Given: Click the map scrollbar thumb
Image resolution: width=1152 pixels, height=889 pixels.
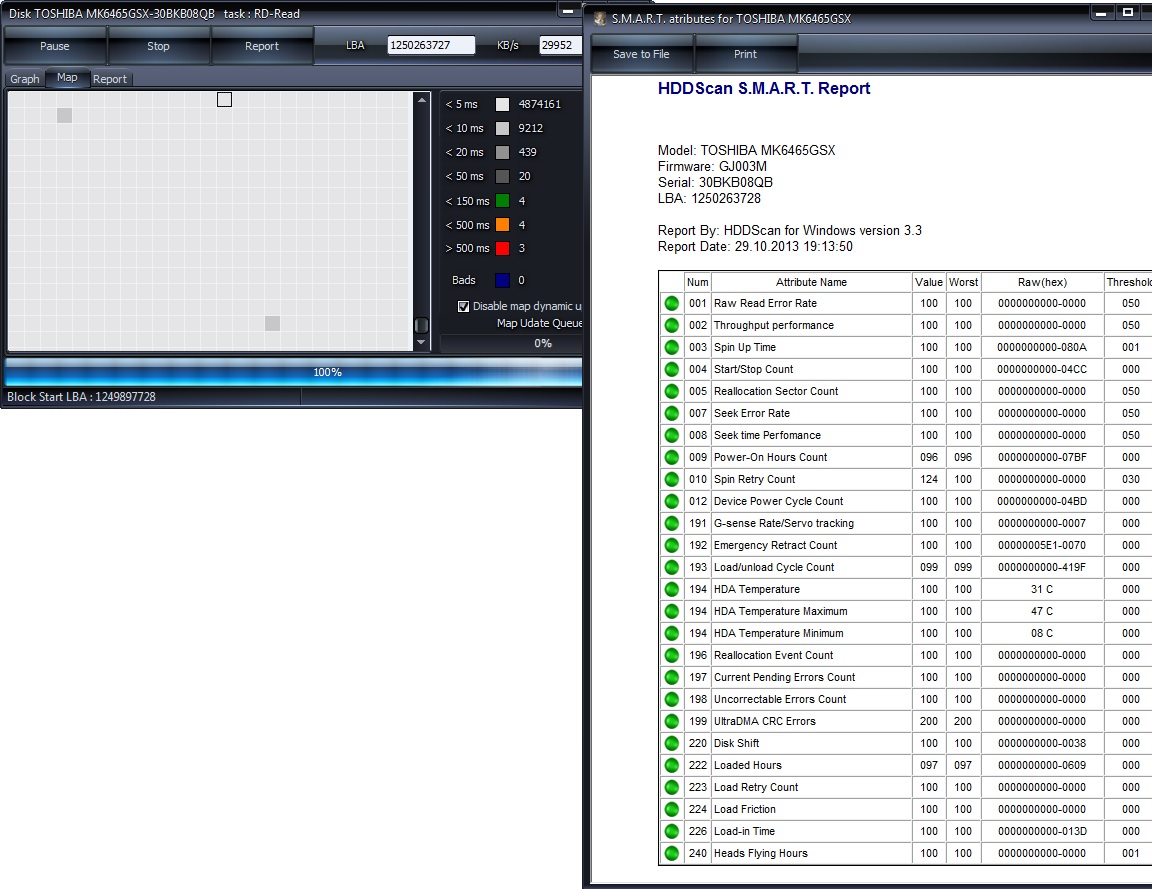Looking at the screenshot, I should (421, 325).
